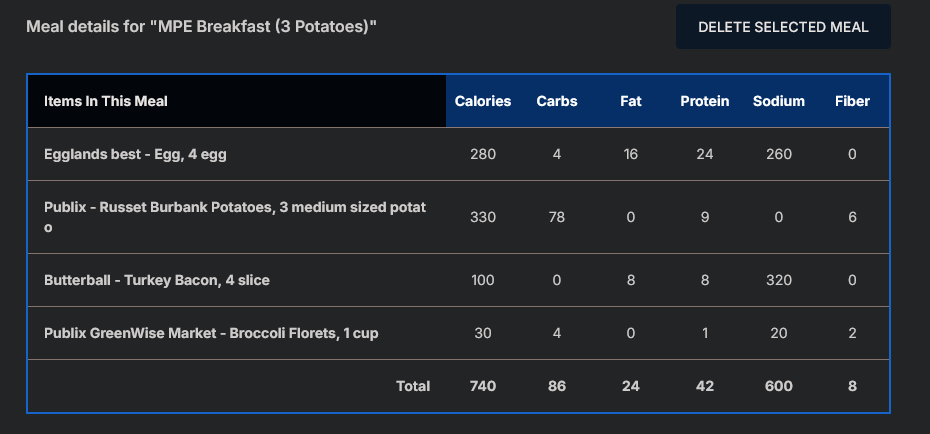The image size is (930, 434).
Task: Select the potatoes carbs value 78
Action: coord(557,217)
